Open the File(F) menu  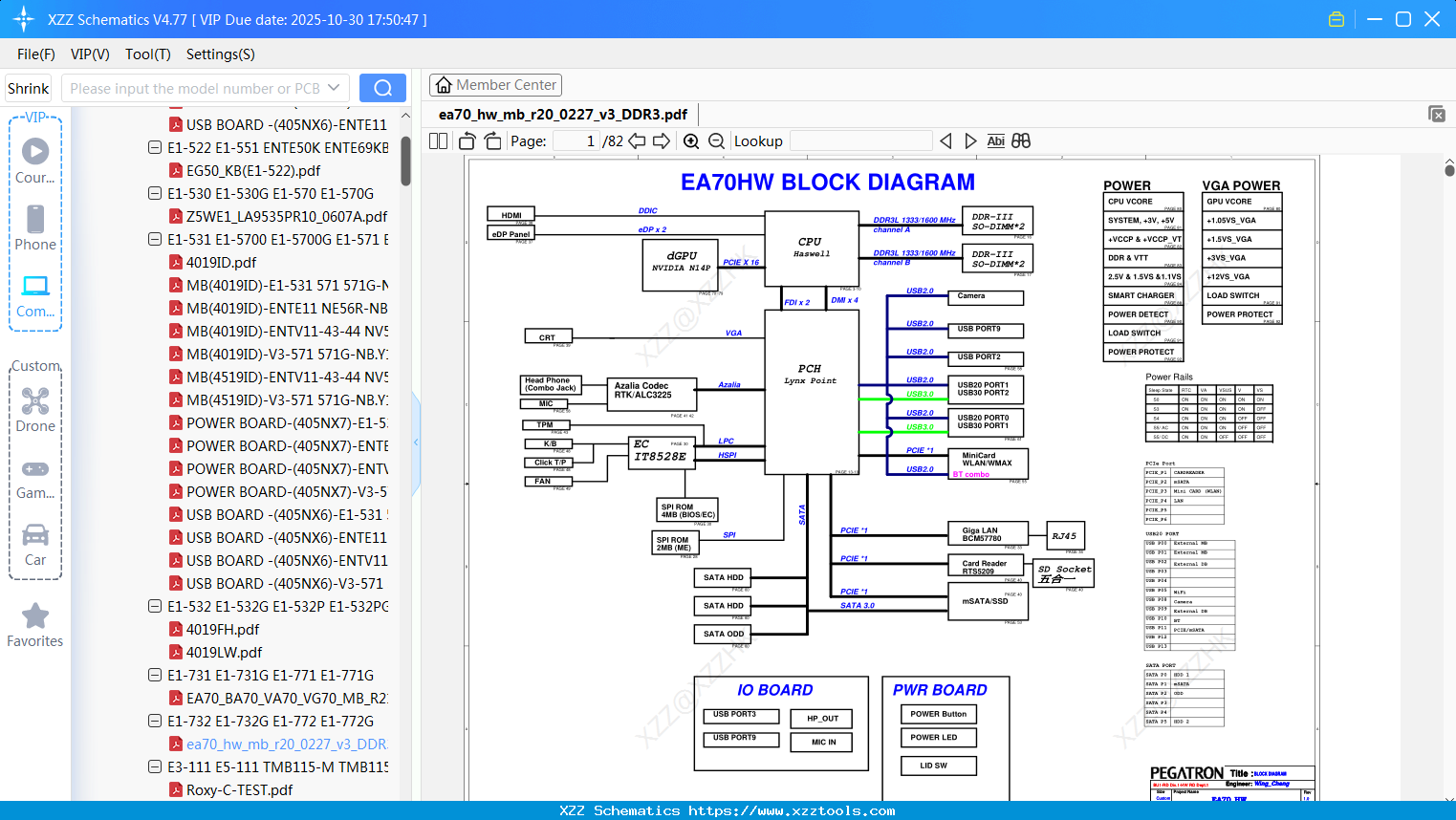pyautogui.click(x=36, y=54)
